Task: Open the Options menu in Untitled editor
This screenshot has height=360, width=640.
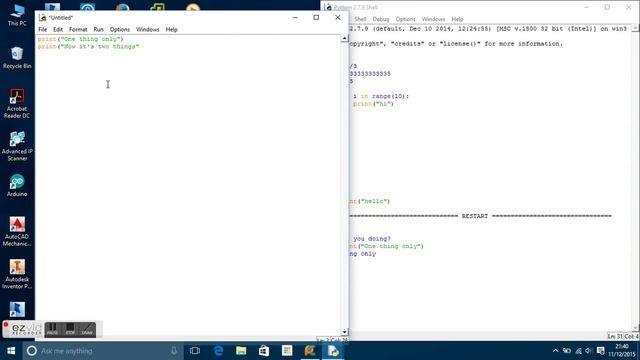Action: click(x=120, y=29)
